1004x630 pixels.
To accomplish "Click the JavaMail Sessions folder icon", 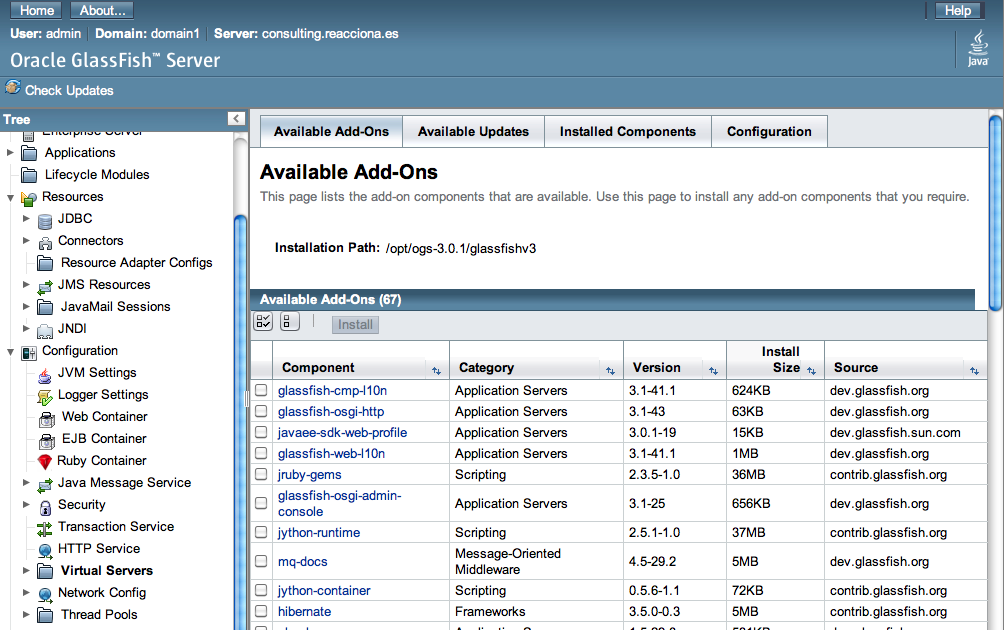I will click(45, 307).
